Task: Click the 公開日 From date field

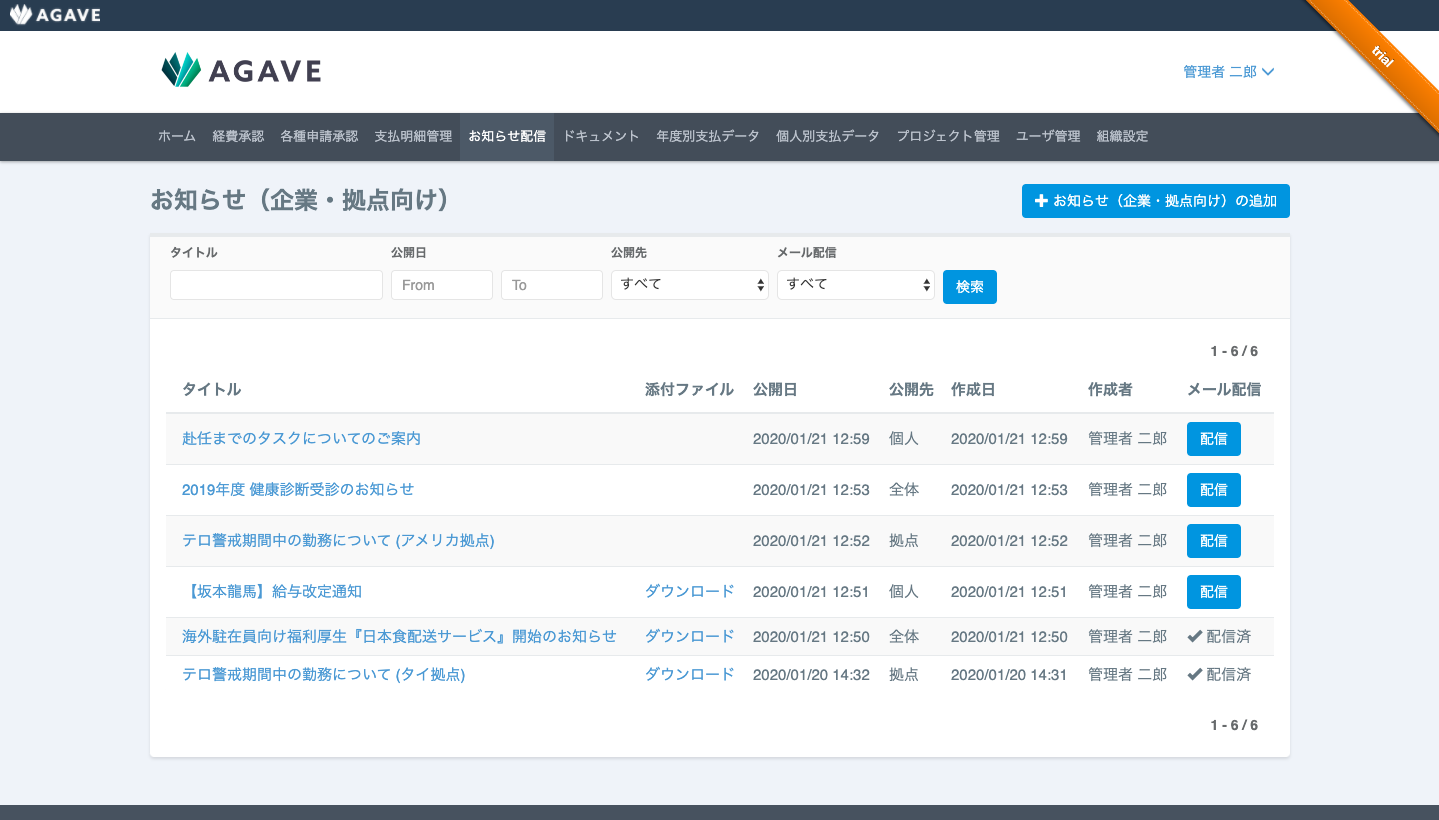Action: (x=442, y=285)
